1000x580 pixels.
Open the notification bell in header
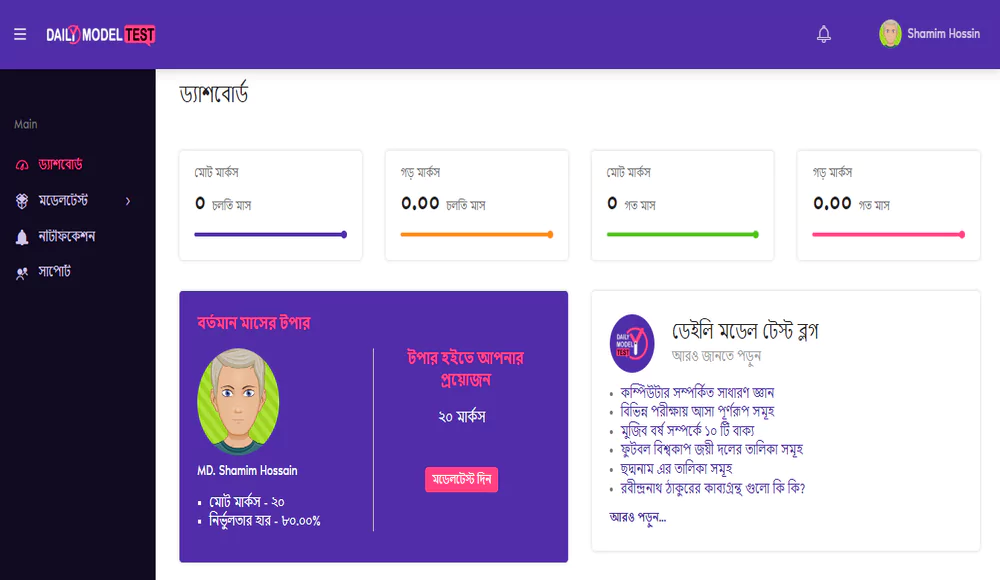[x=823, y=34]
